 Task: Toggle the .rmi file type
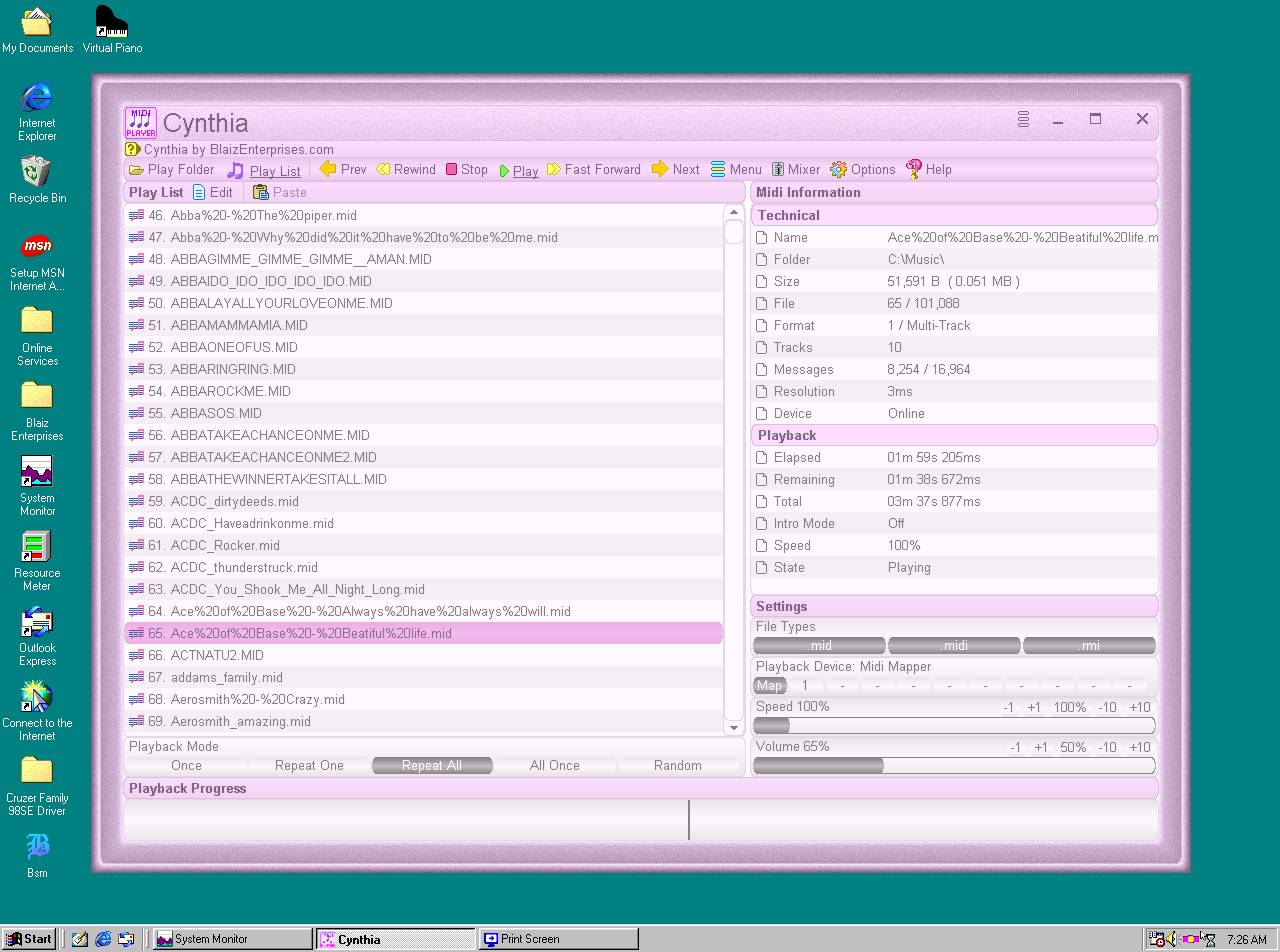click(x=1090, y=646)
